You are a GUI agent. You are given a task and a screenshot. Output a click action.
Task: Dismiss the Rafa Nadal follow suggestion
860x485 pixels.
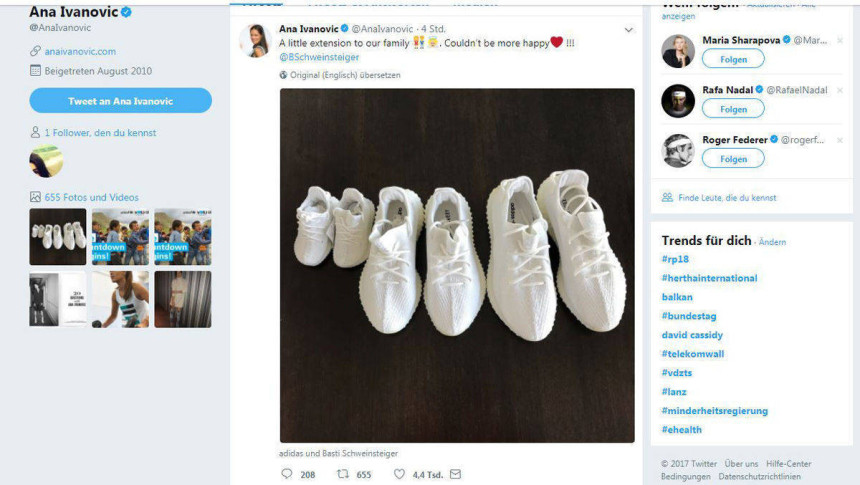[840, 90]
